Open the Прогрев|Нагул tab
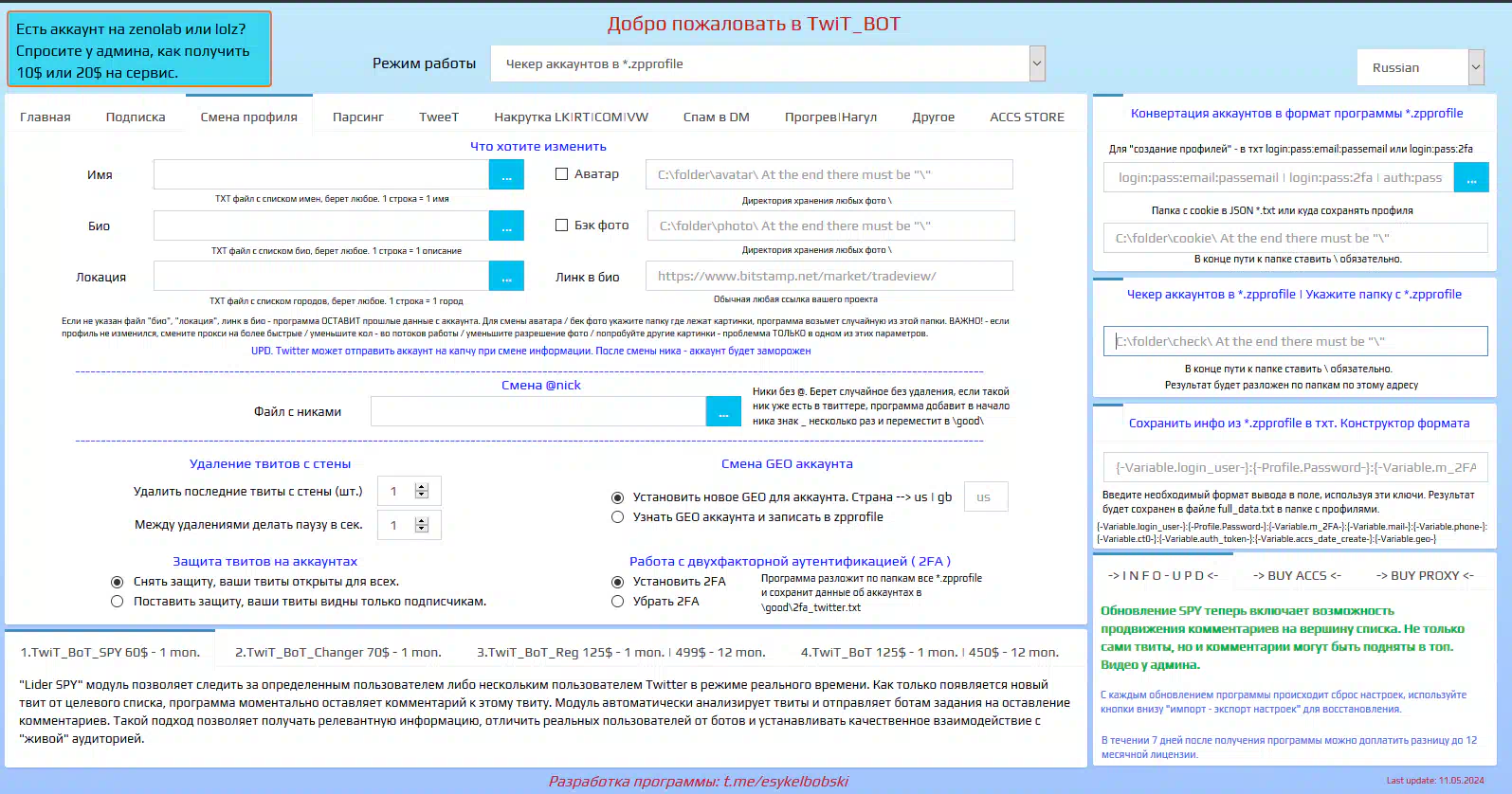 pos(831,117)
